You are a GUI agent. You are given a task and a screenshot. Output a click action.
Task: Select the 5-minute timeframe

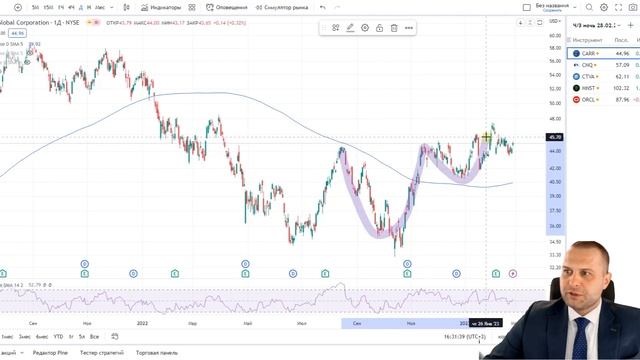pyautogui.click(x=36, y=7)
